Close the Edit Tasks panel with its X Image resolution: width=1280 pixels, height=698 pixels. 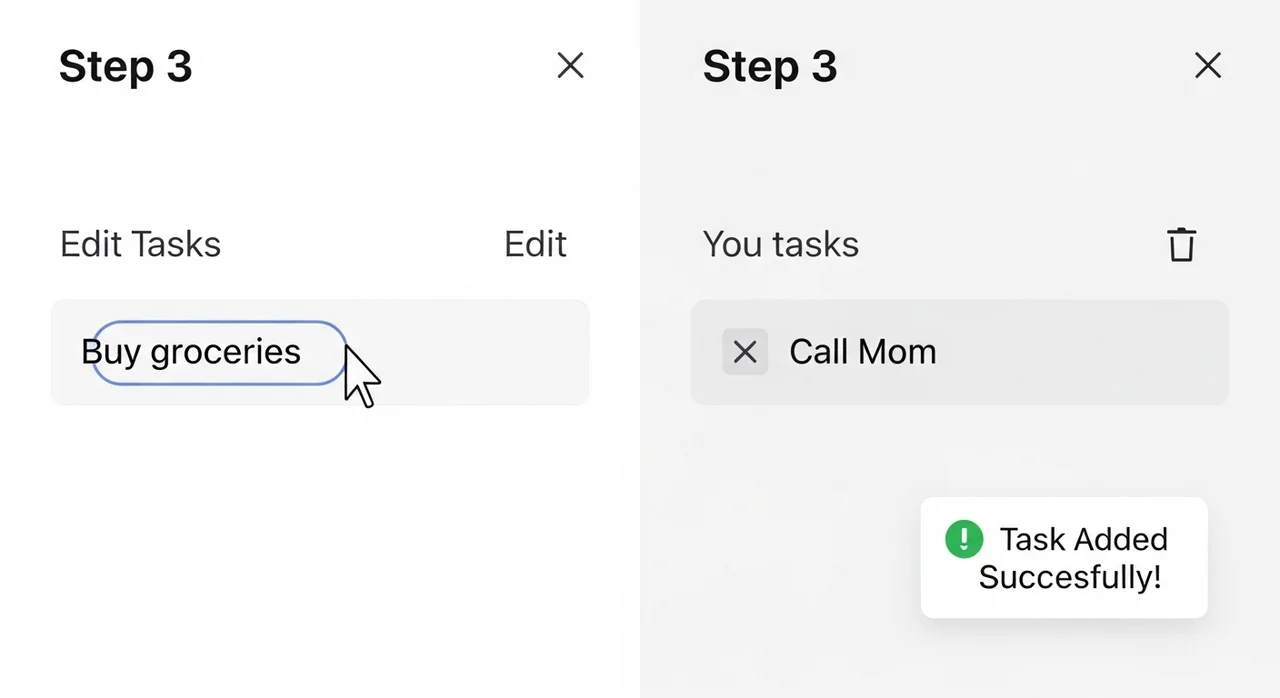pyautogui.click(x=570, y=66)
